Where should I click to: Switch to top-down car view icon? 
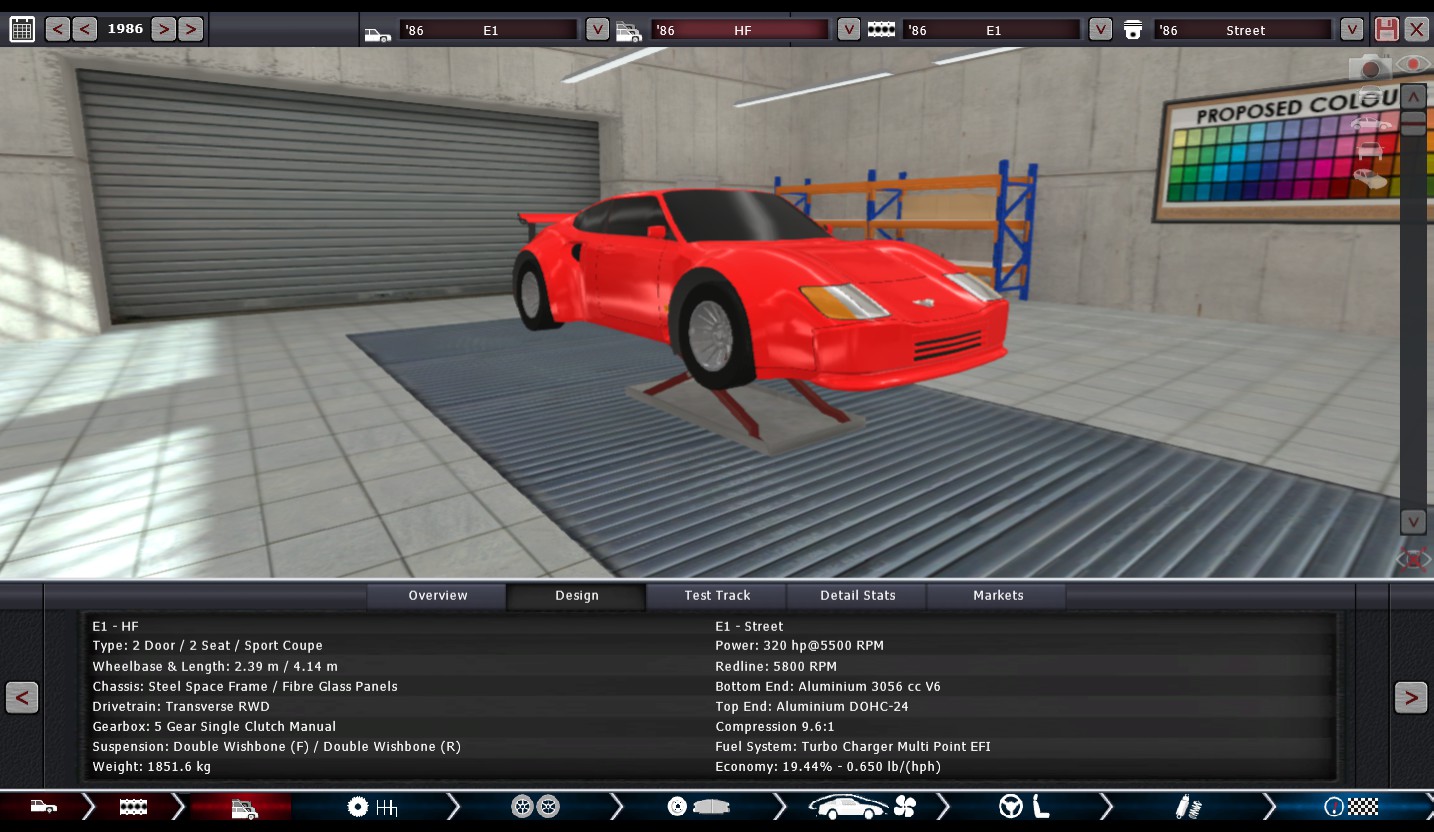point(1370,96)
